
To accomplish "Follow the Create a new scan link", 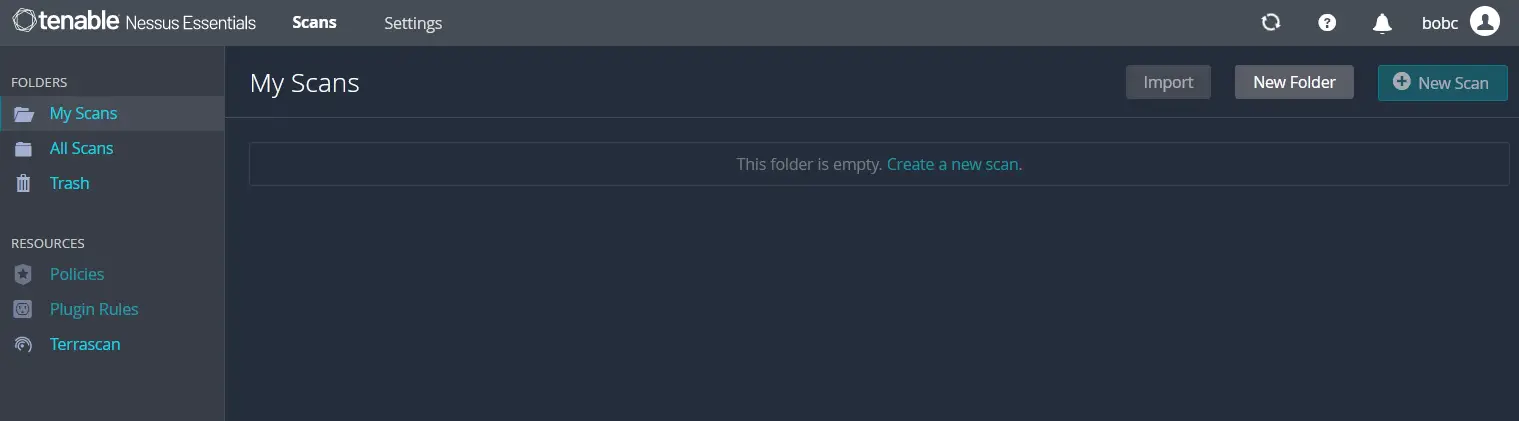I will 954,164.
